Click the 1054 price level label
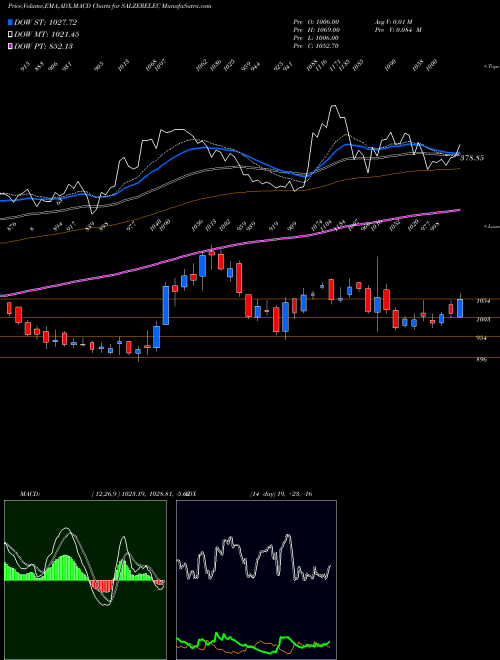500x660 pixels. (x=483, y=301)
